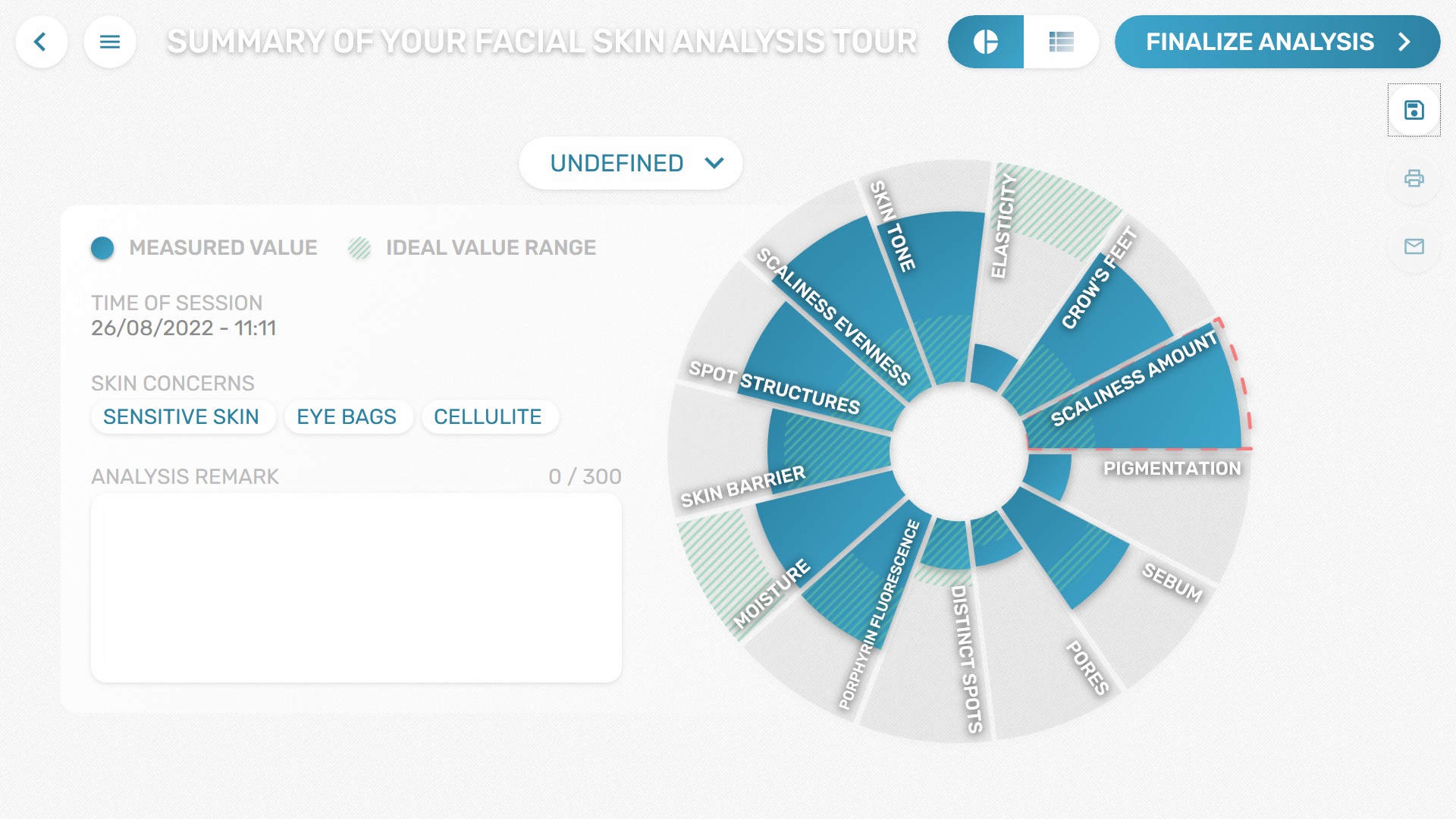Switch to the list view
1456x819 pixels.
click(x=1061, y=42)
